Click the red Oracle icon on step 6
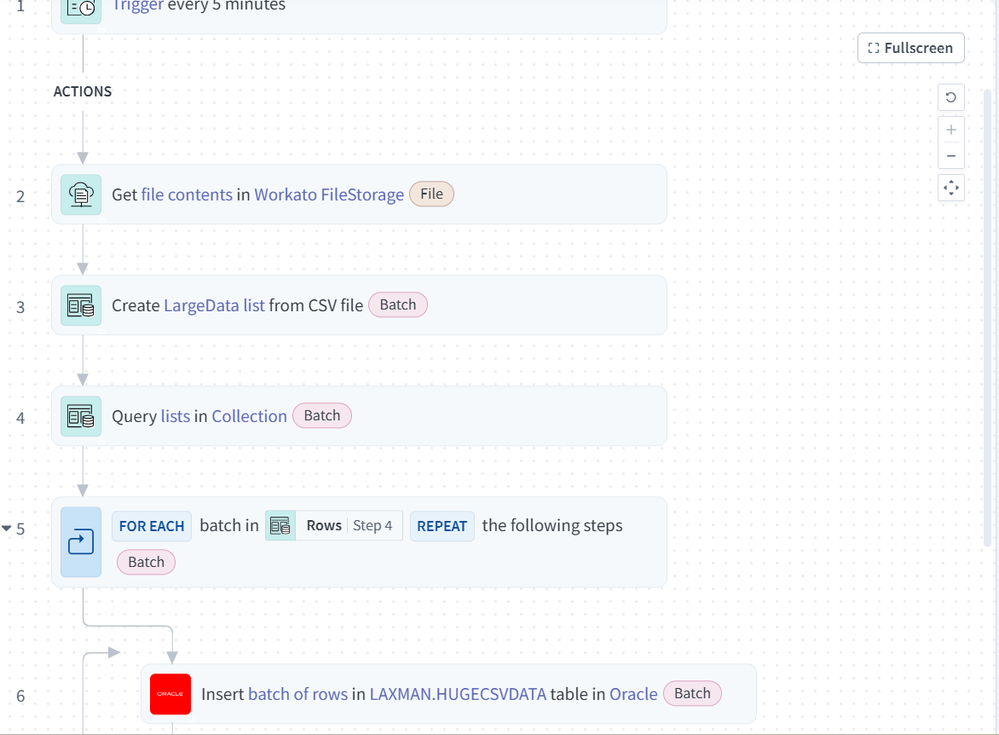Image resolution: width=999 pixels, height=735 pixels. (170, 694)
